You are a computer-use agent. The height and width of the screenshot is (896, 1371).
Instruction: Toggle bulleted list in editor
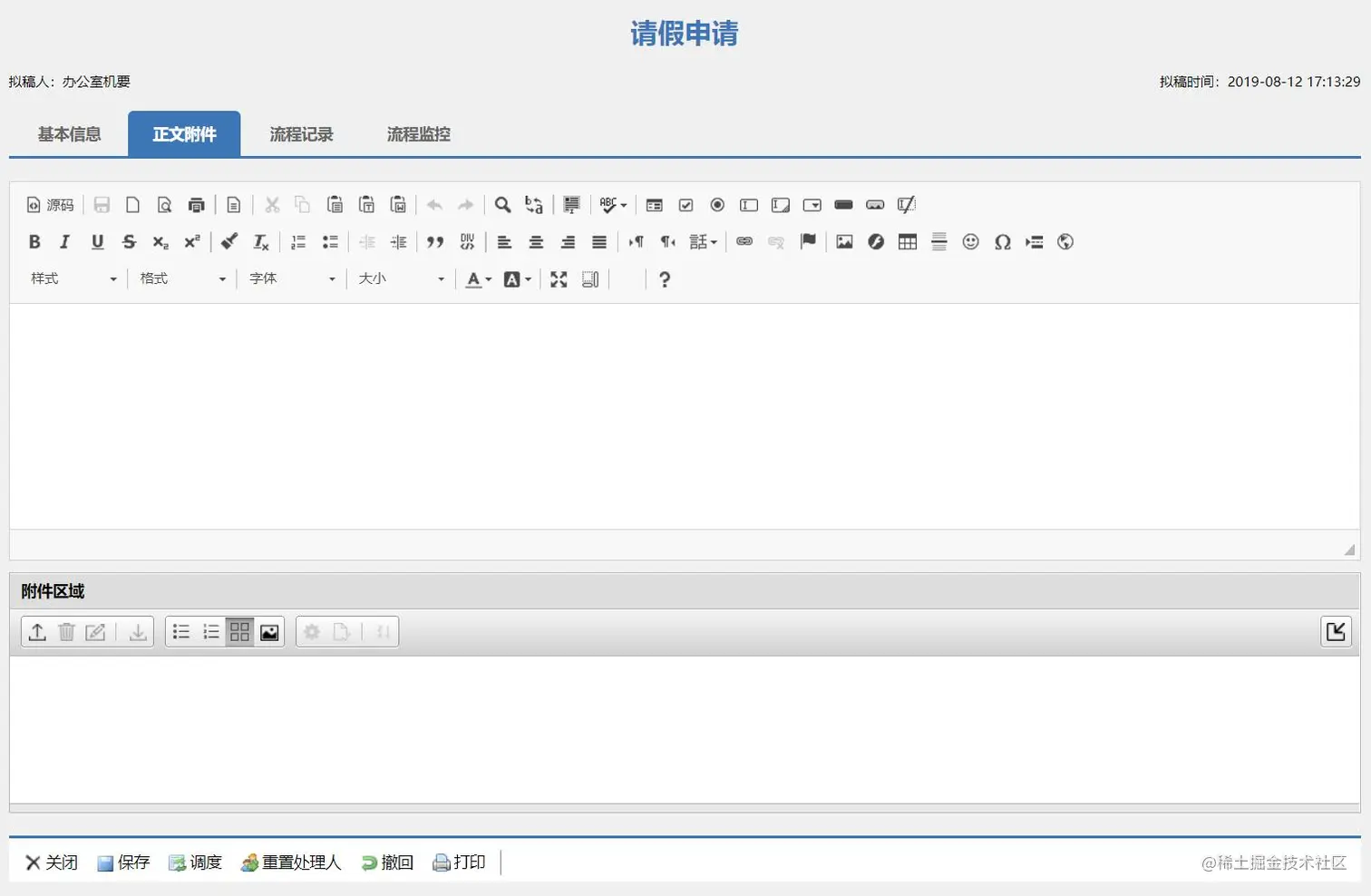pyautogui.click(x=330, y=242)
